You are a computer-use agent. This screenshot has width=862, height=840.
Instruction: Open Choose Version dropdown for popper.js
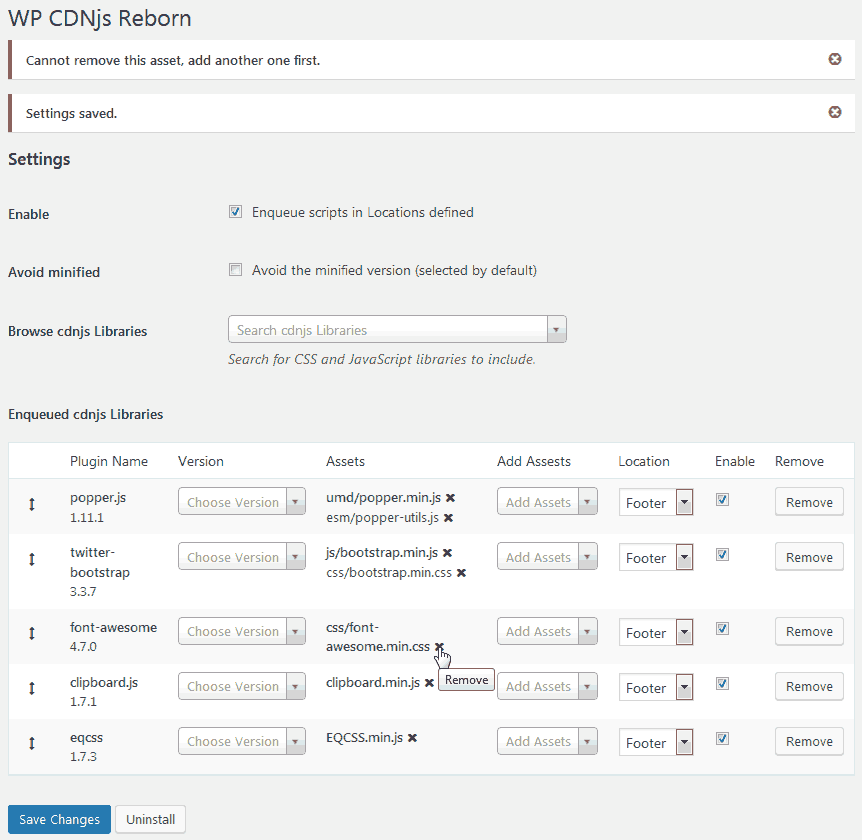click(x=242, y=502)
